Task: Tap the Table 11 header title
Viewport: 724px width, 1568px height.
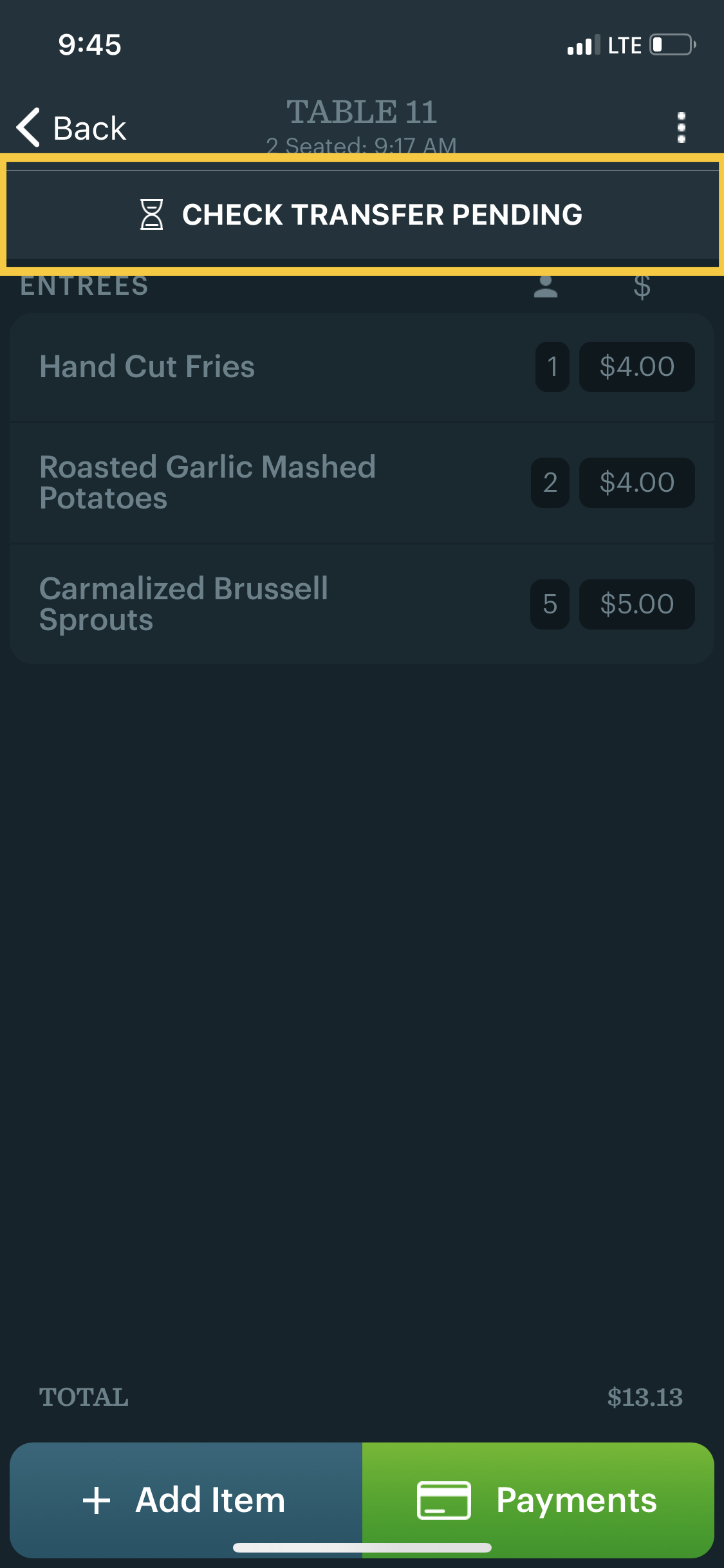Action: click(x=362, y=113)
